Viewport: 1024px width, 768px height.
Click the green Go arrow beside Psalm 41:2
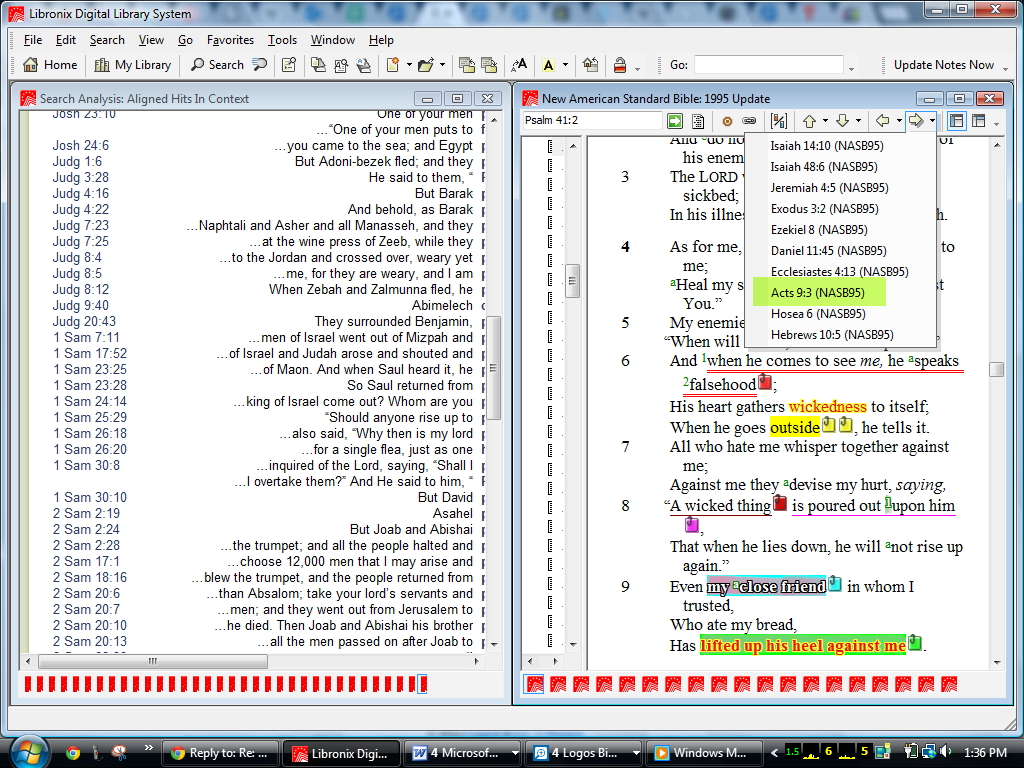[675, 121]
